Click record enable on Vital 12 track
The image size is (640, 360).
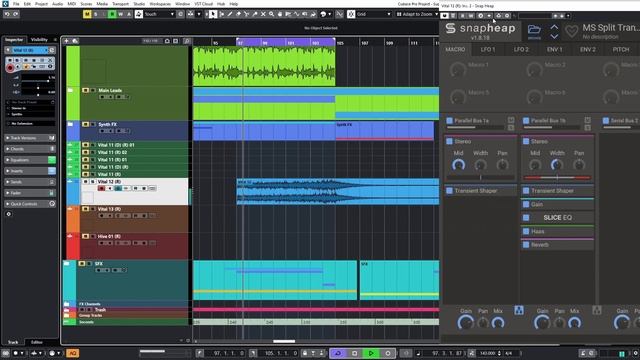101,188
